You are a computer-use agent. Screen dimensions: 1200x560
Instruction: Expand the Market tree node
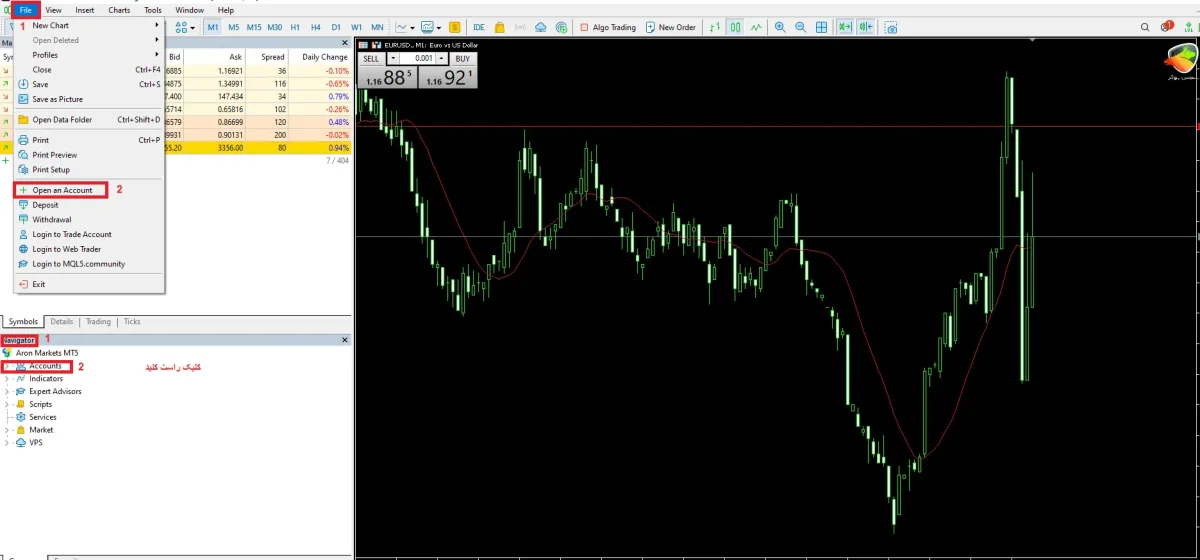pyautogui.click(x=7, y=430)
